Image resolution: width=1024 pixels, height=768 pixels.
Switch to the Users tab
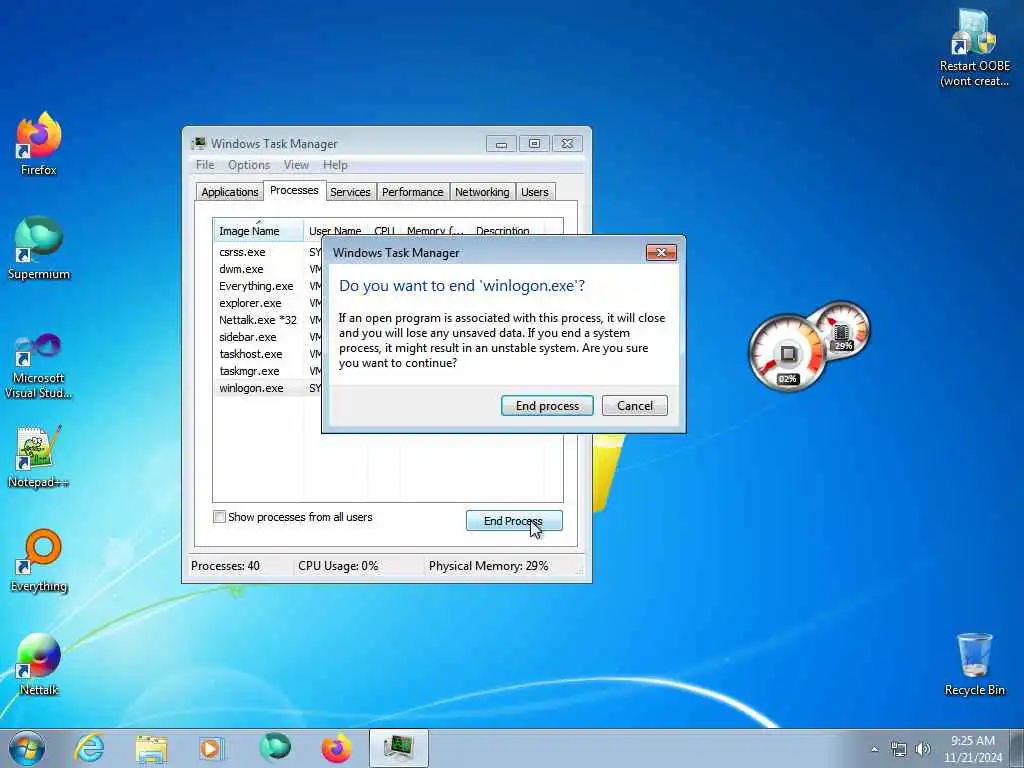tap(535, 192)
